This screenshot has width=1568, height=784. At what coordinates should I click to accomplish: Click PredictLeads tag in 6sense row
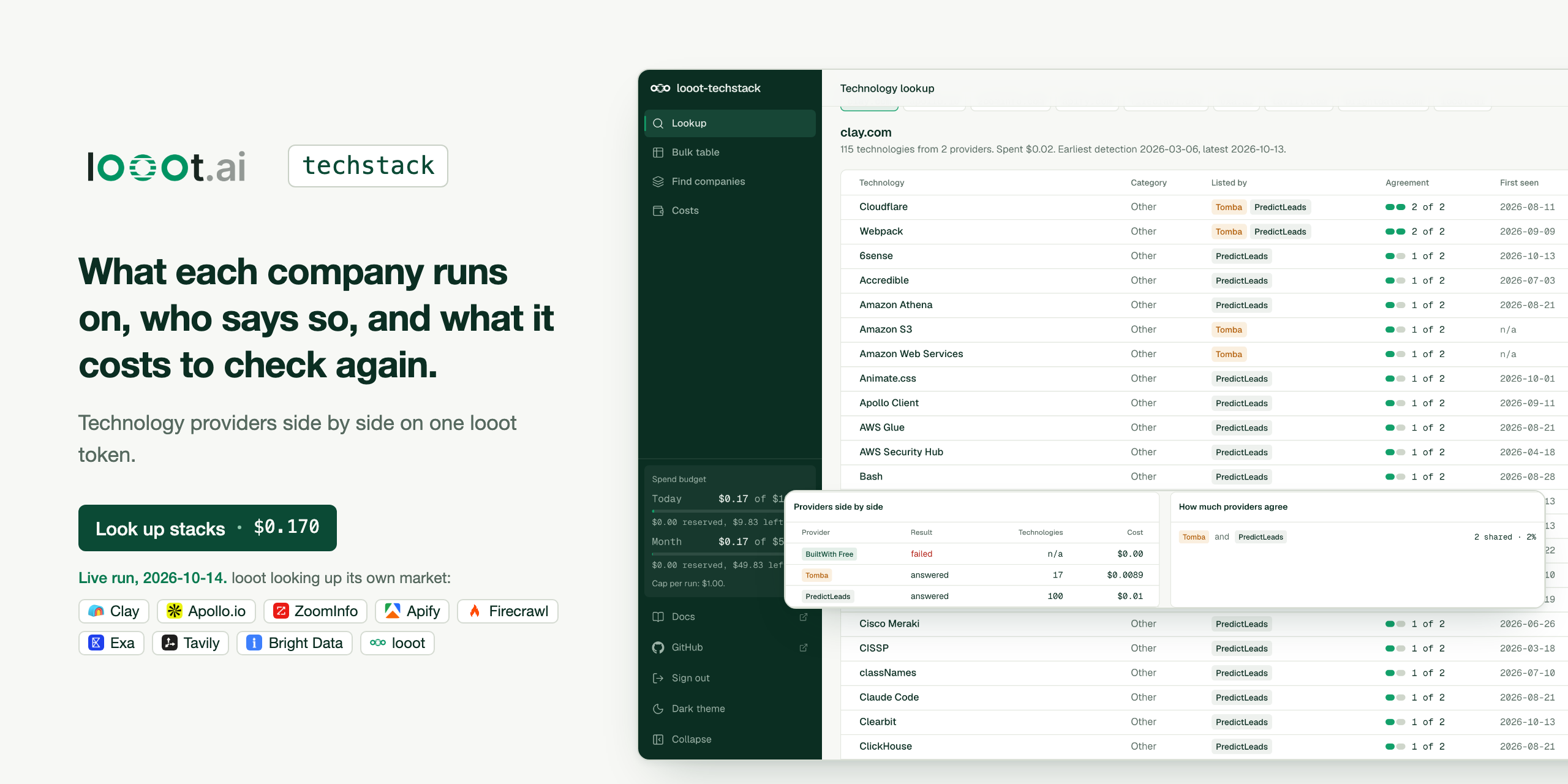(1242, 256)
